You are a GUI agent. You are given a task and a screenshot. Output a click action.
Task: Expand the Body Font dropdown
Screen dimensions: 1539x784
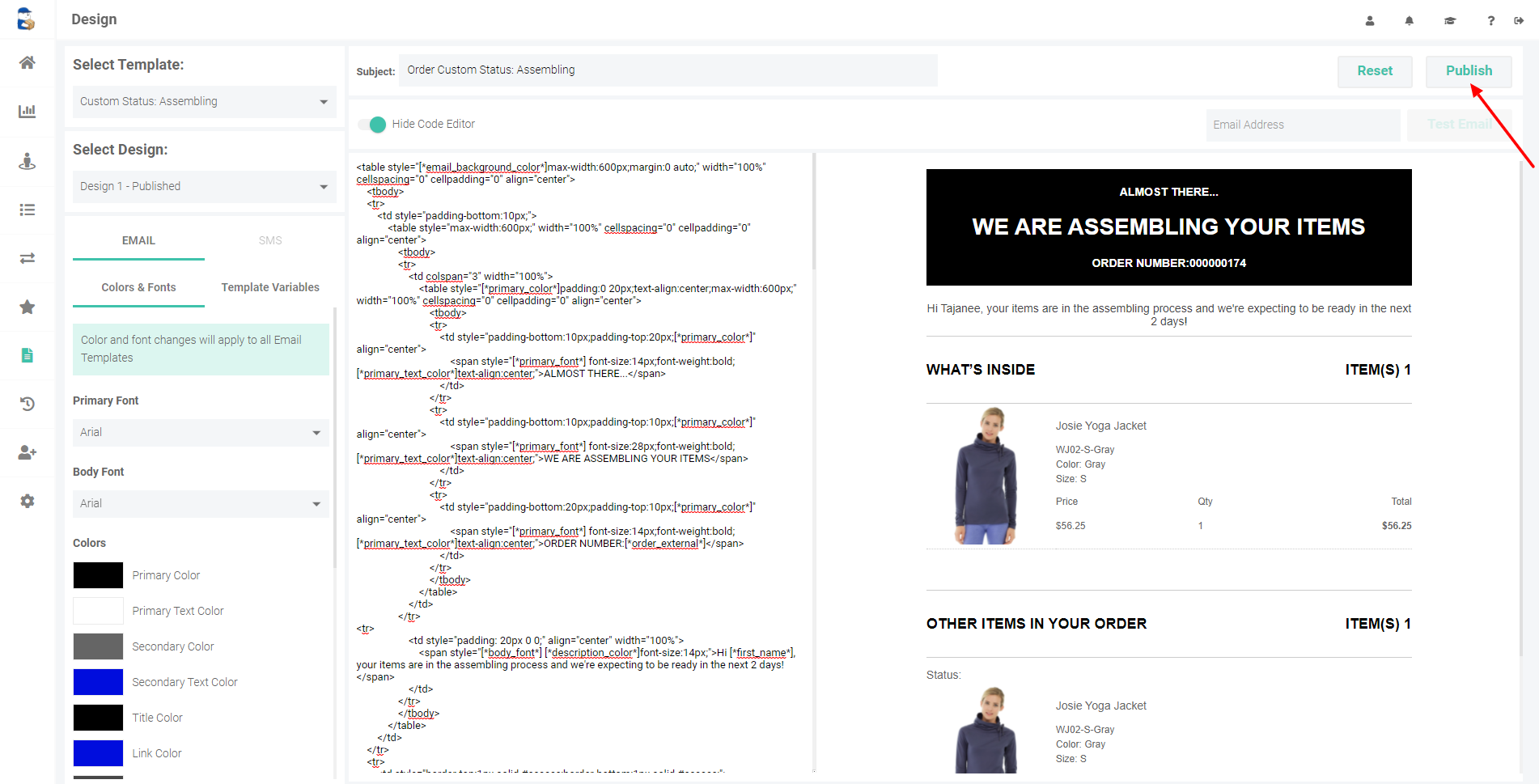tap(201, 504)
